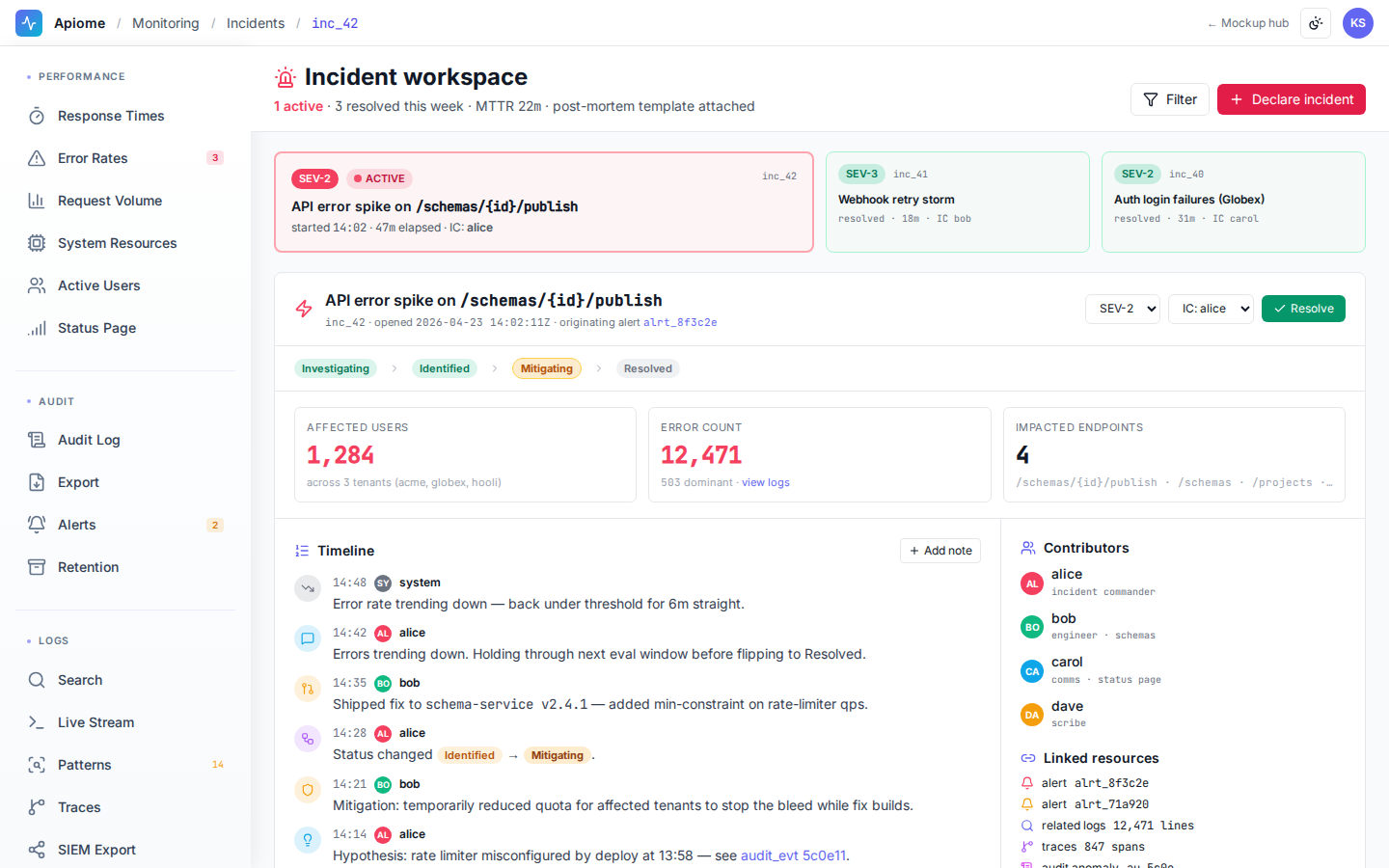Click the '1 active' summary text

point(298,106)
